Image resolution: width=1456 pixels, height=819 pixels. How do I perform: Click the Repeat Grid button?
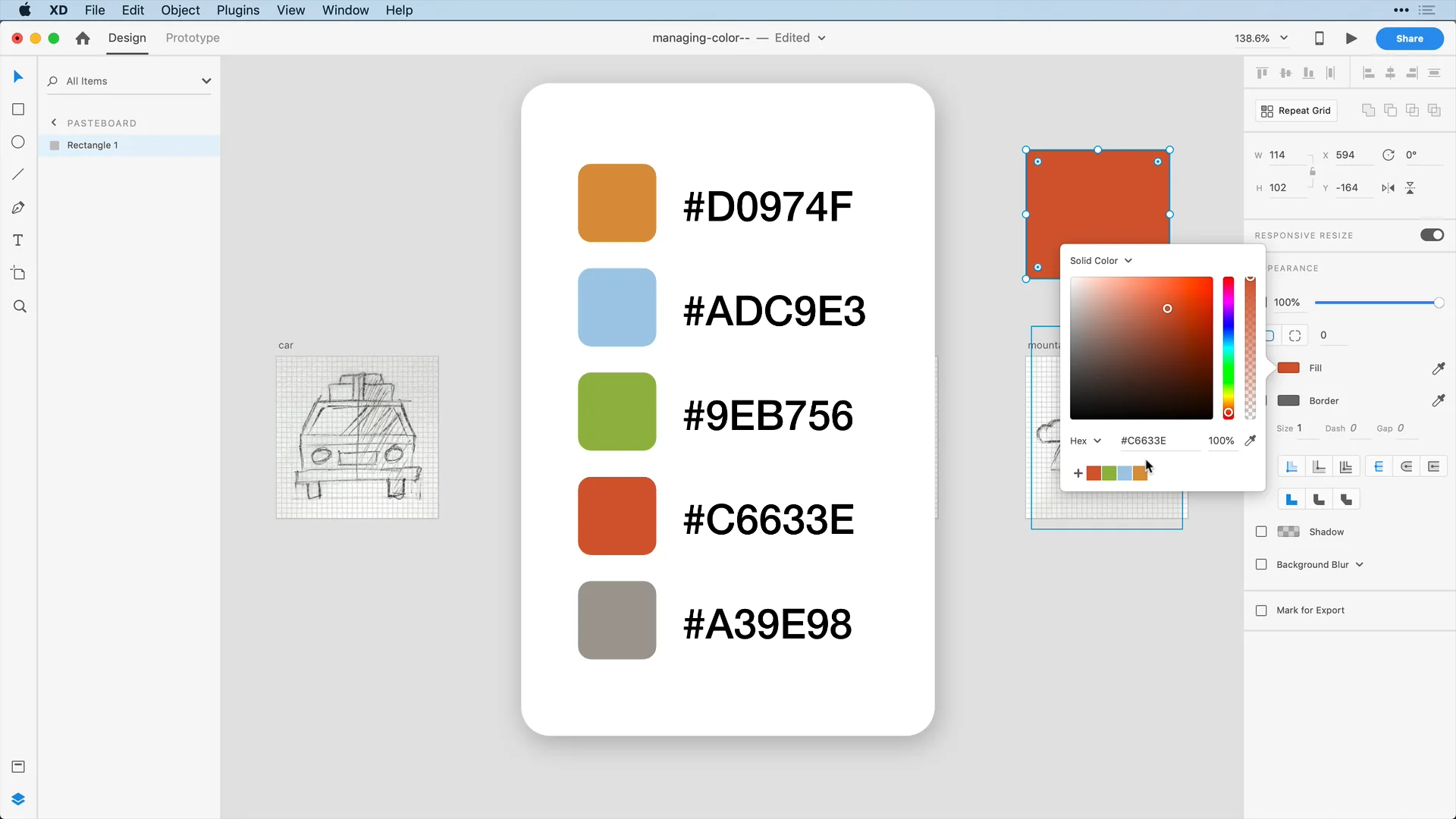click(1296, 111)
